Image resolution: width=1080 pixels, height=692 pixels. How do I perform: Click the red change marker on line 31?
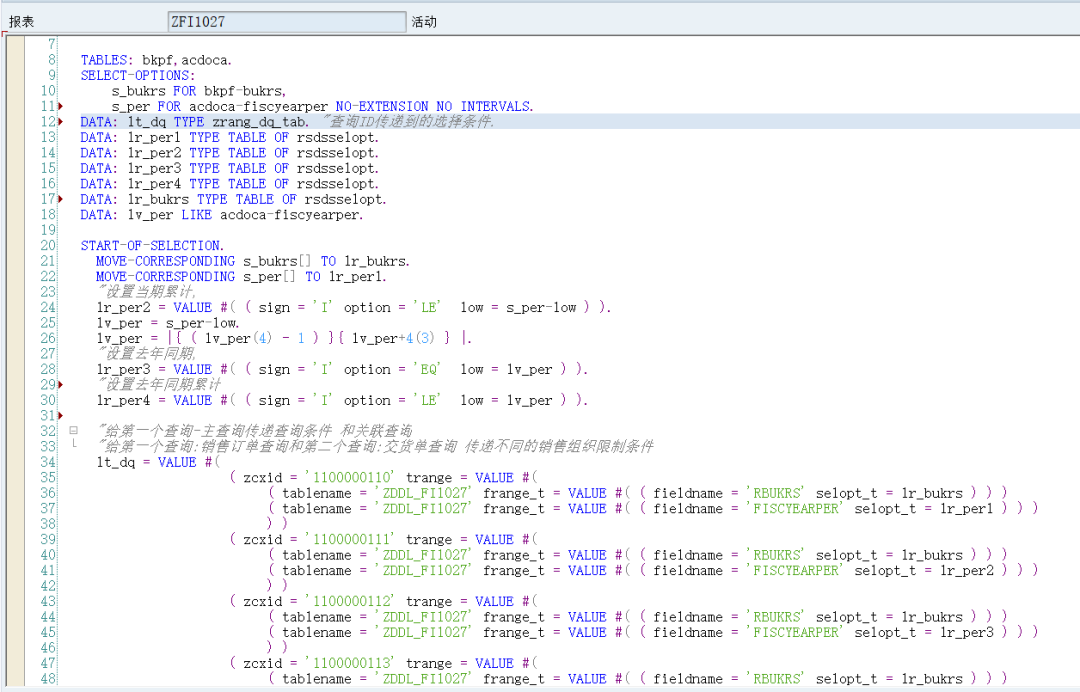point(61,416)
